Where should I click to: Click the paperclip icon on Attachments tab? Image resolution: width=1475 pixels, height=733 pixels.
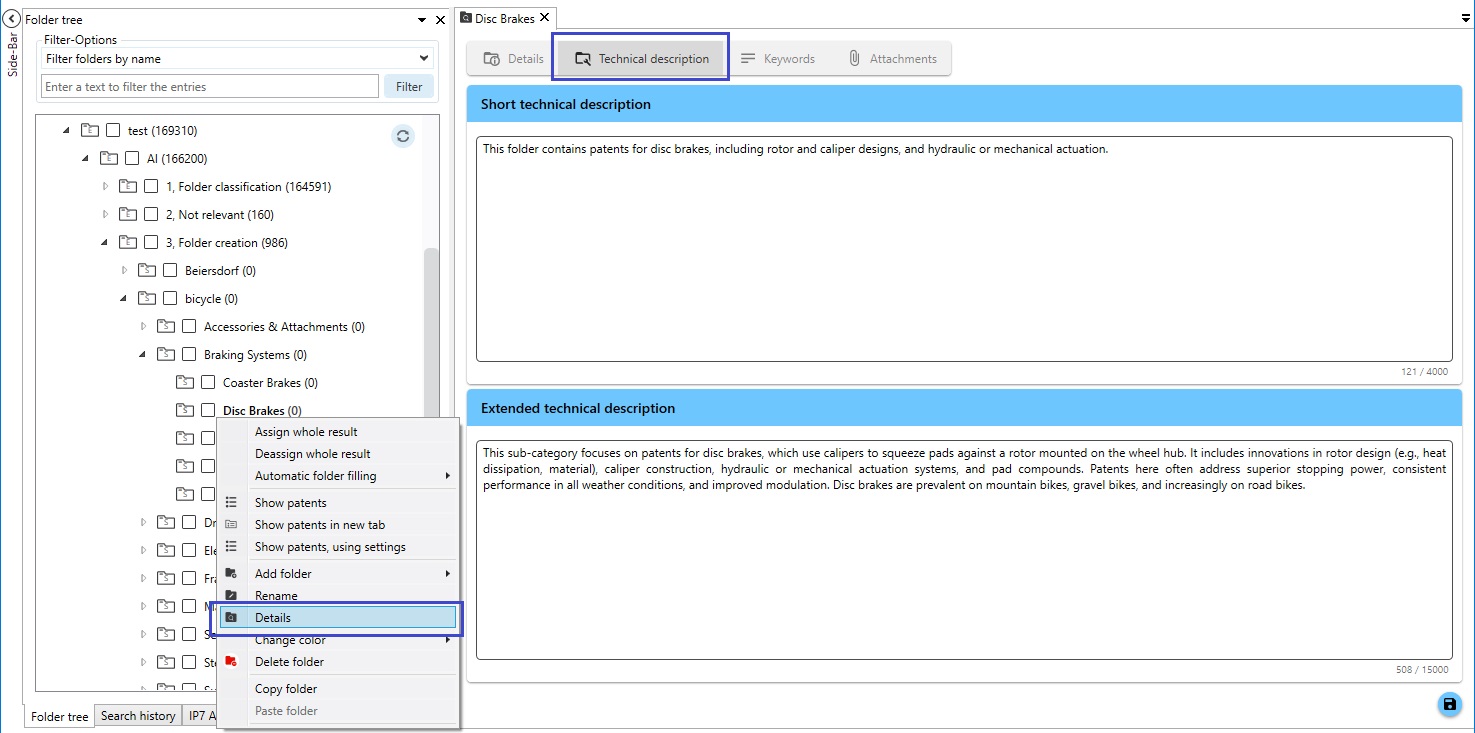854,59
